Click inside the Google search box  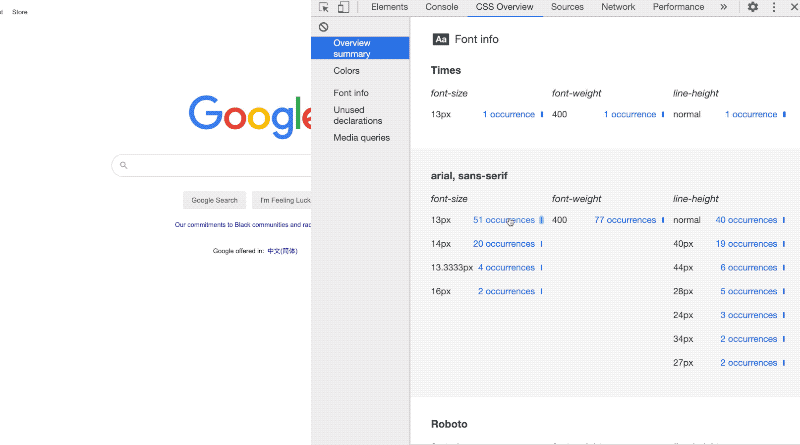click(x=220, y=166)
